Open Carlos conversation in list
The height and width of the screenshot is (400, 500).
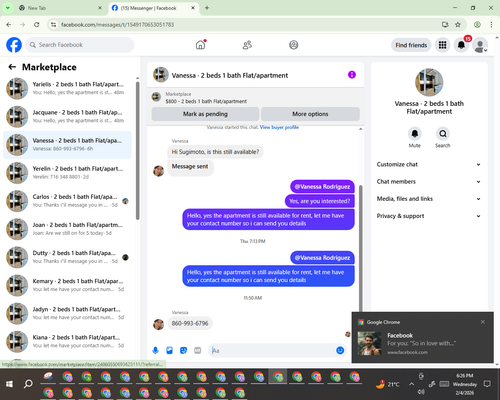click(x=68, y=201)
